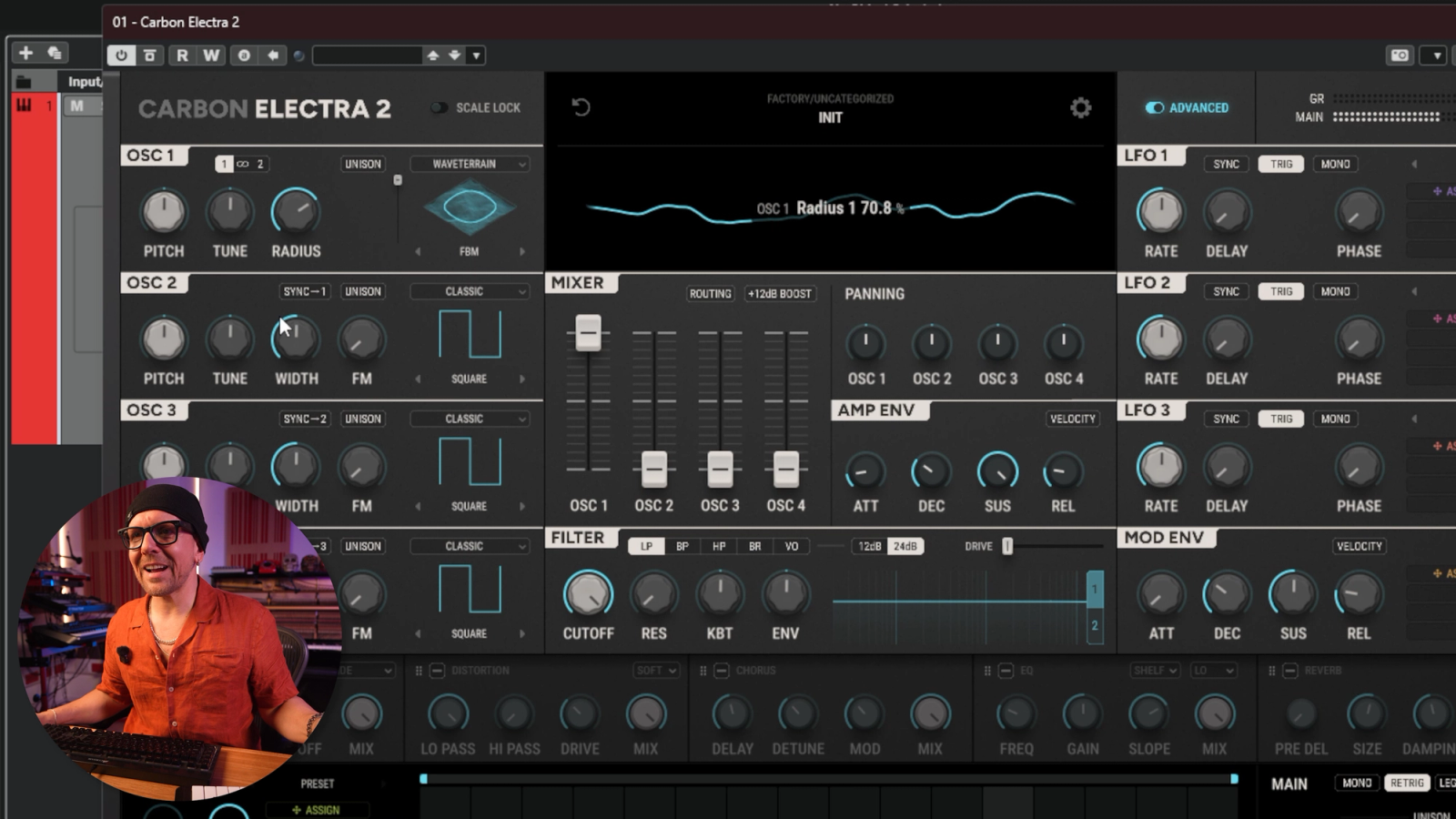Viewport: 1456px width, 819px height.
Task: Toggle AMP ENV VELOCITY
Action: pyautogui.click(x=1073, y=419)
